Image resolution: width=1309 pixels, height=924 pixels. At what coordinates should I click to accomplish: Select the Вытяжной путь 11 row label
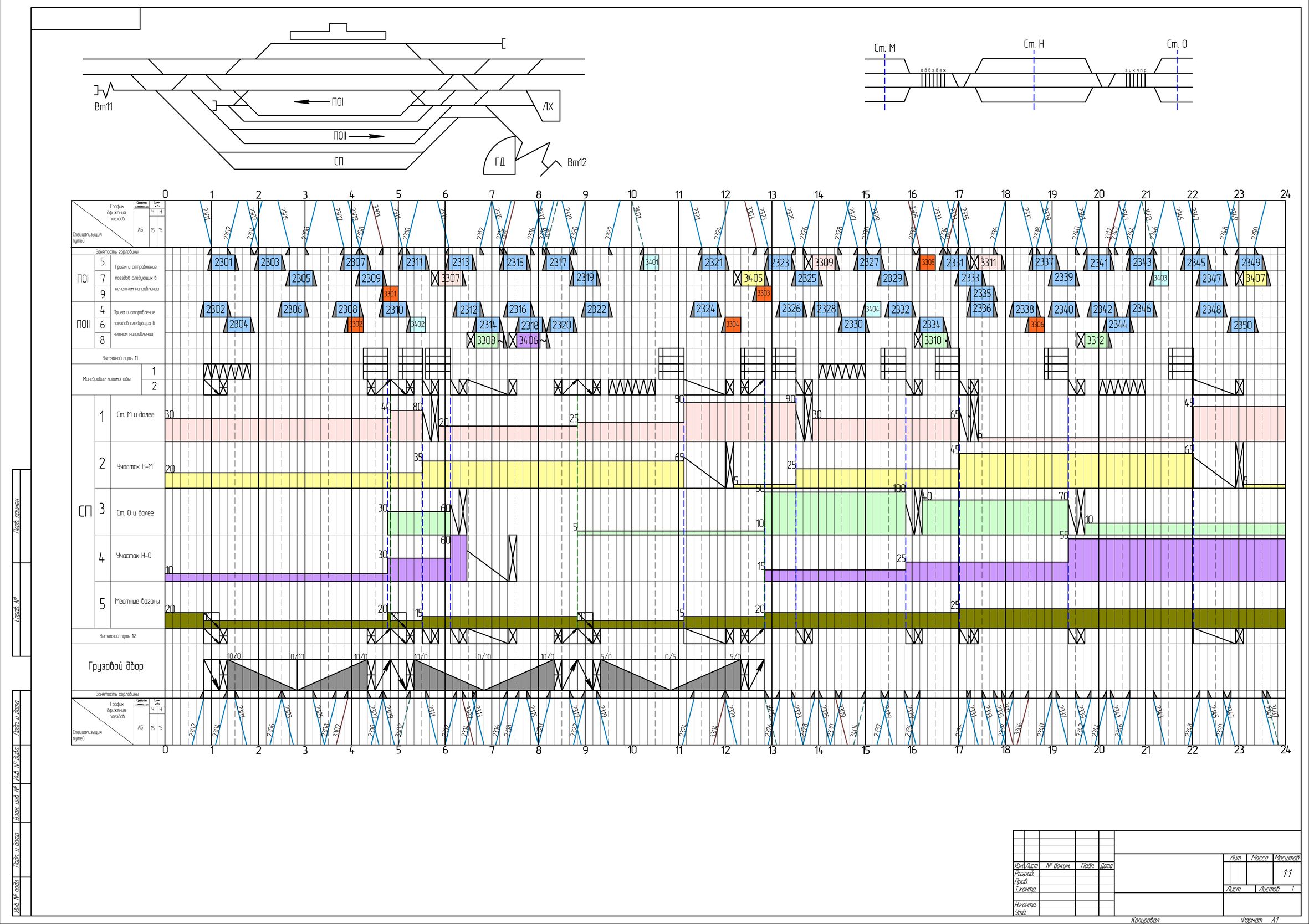[x=120, y=358]
